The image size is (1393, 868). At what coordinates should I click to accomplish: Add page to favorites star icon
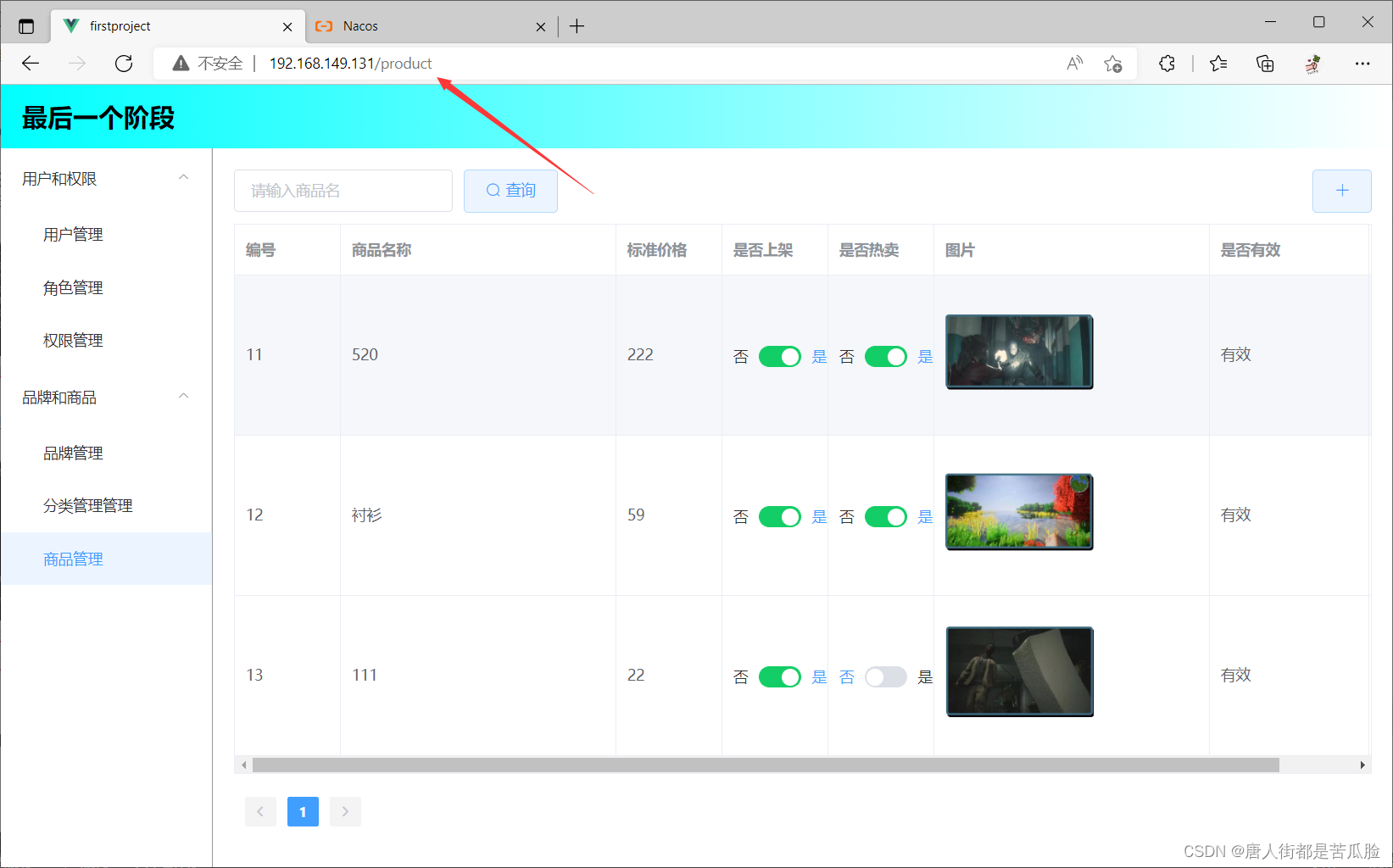(1113, 64)
